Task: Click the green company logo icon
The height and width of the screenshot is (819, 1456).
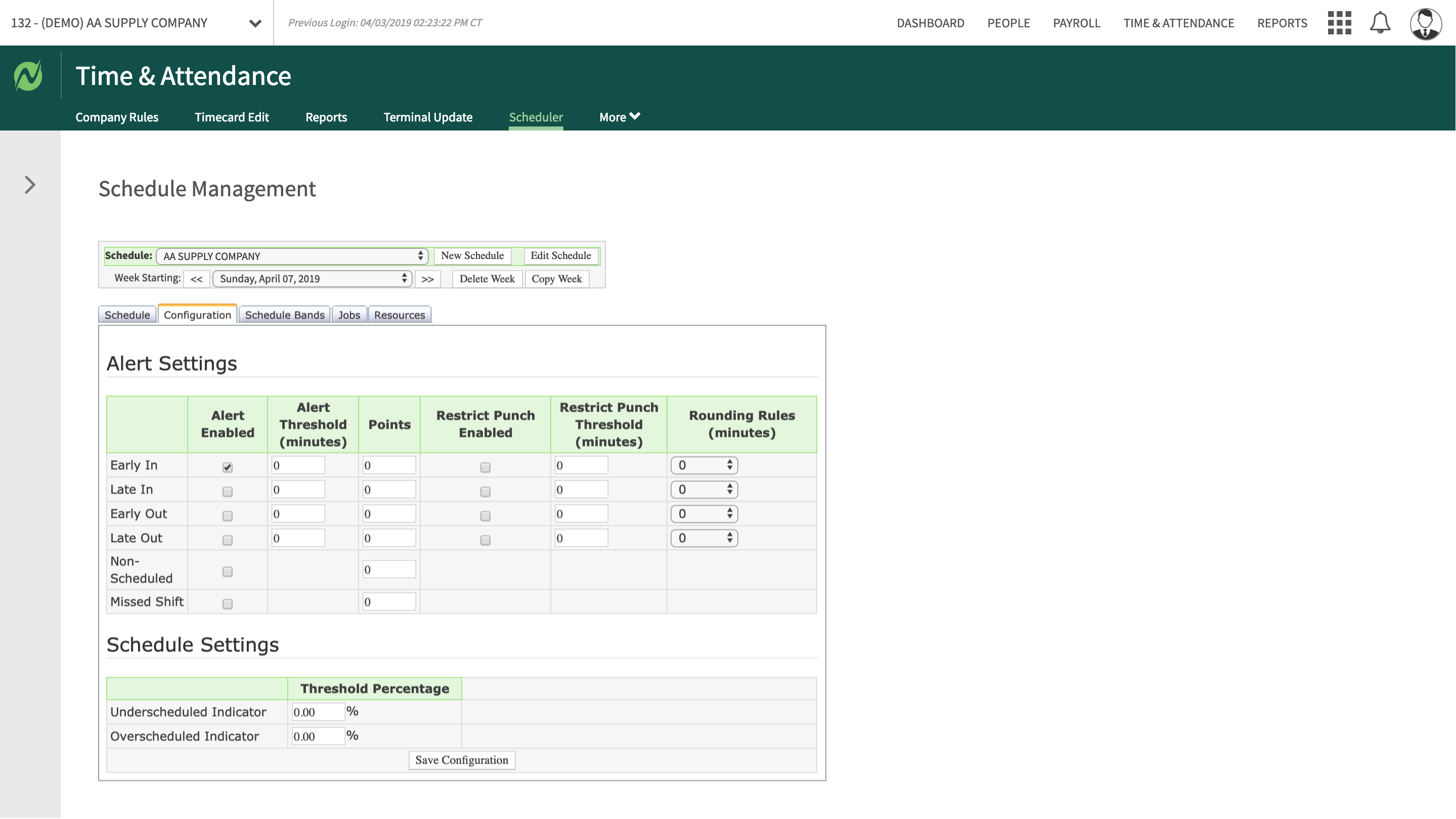Action: click(28, 75)
